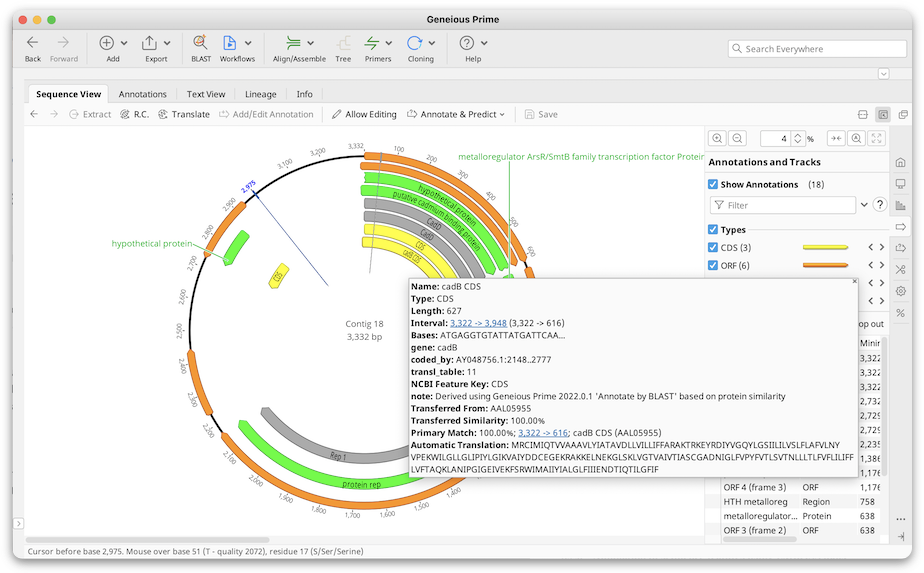Open the Statistics percent tab in side panel
The height and width of the screenshot is (573, 924).
click(x=900, y=313)
